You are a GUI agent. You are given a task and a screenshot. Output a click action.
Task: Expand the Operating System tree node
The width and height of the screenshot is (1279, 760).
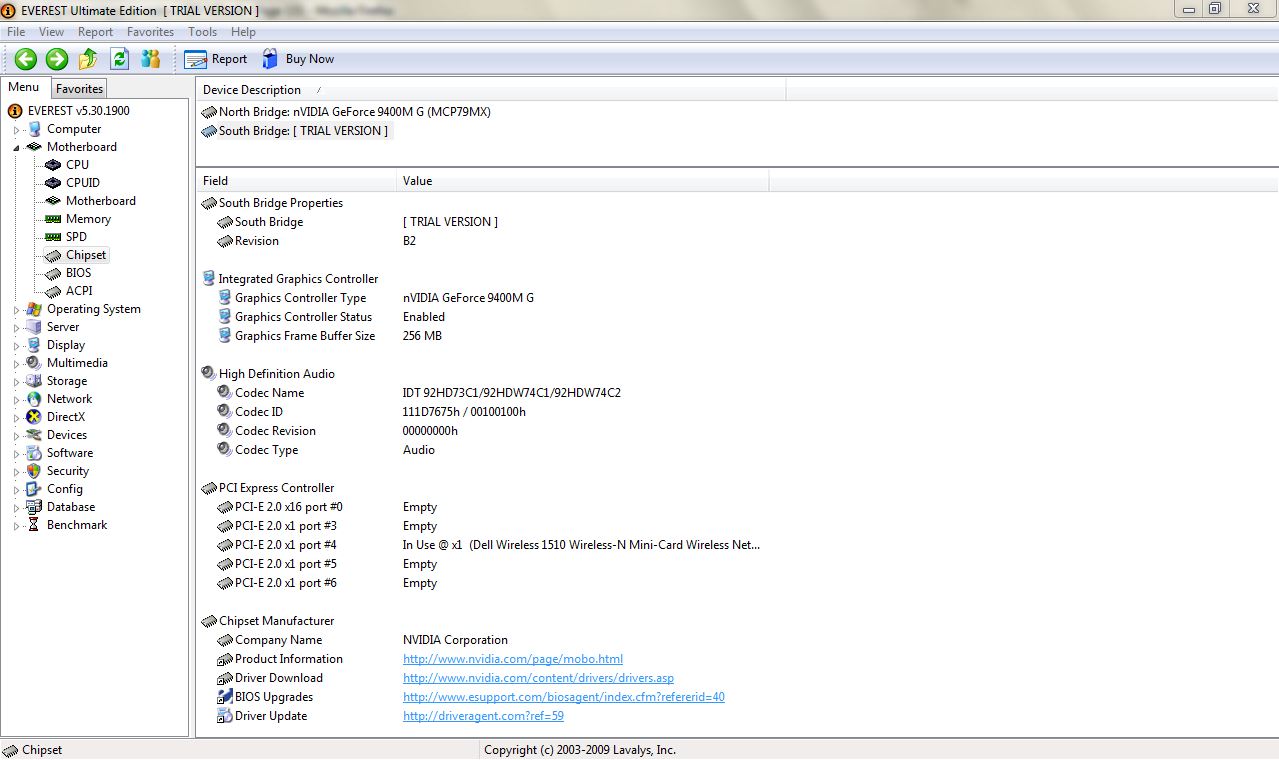[17, 310]
